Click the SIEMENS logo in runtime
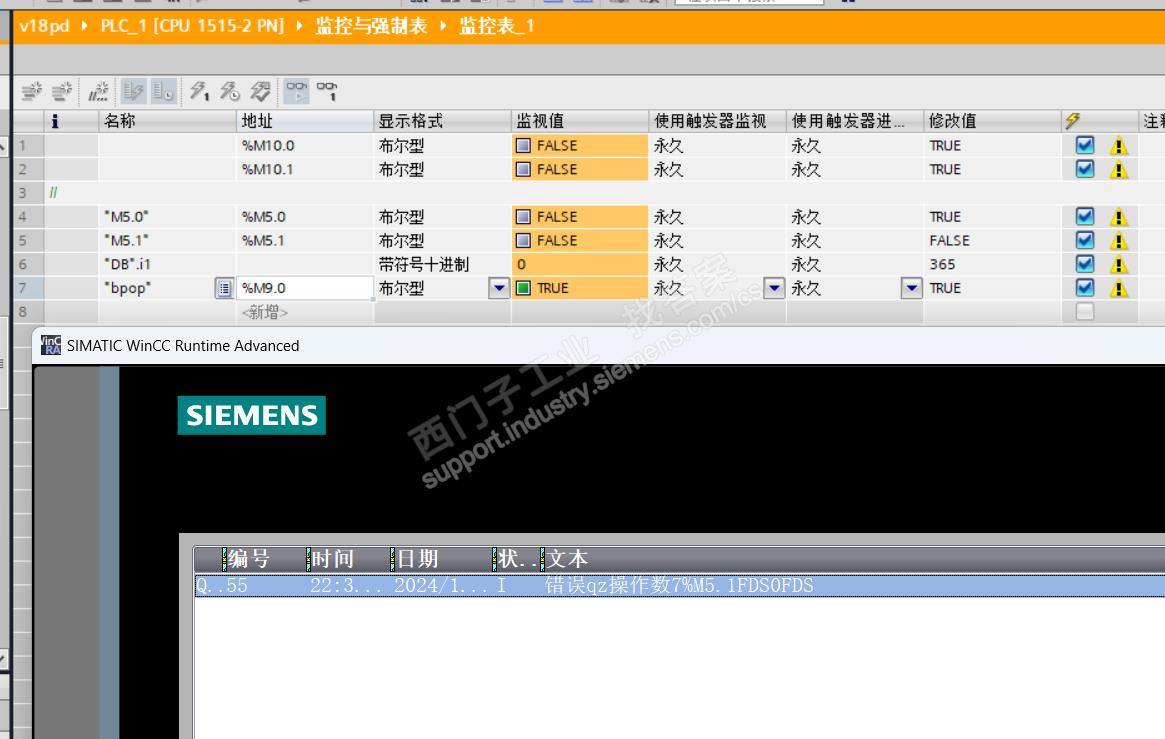This screenshot has width=1165, height=739. coord(251,415)
